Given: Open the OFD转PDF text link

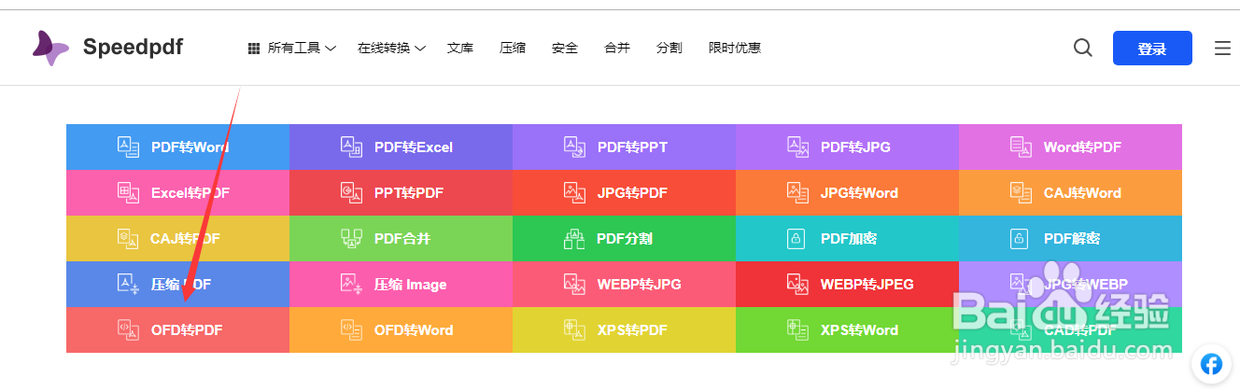Looking at the screenshot, I should pyautogui.click(x=187, y=330).
